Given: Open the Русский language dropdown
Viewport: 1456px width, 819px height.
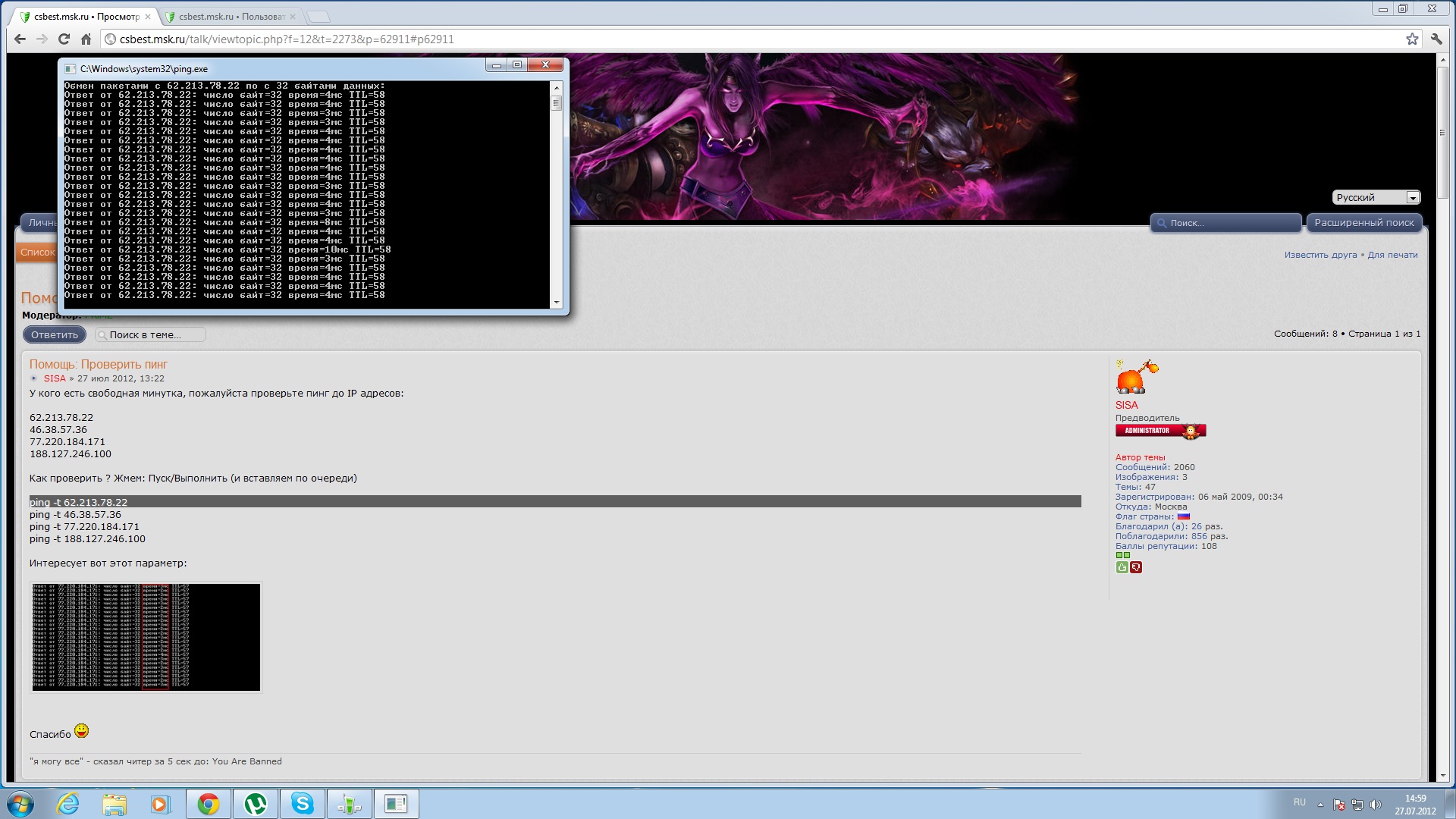Looking at the screenshot, I should point(1376,197).
